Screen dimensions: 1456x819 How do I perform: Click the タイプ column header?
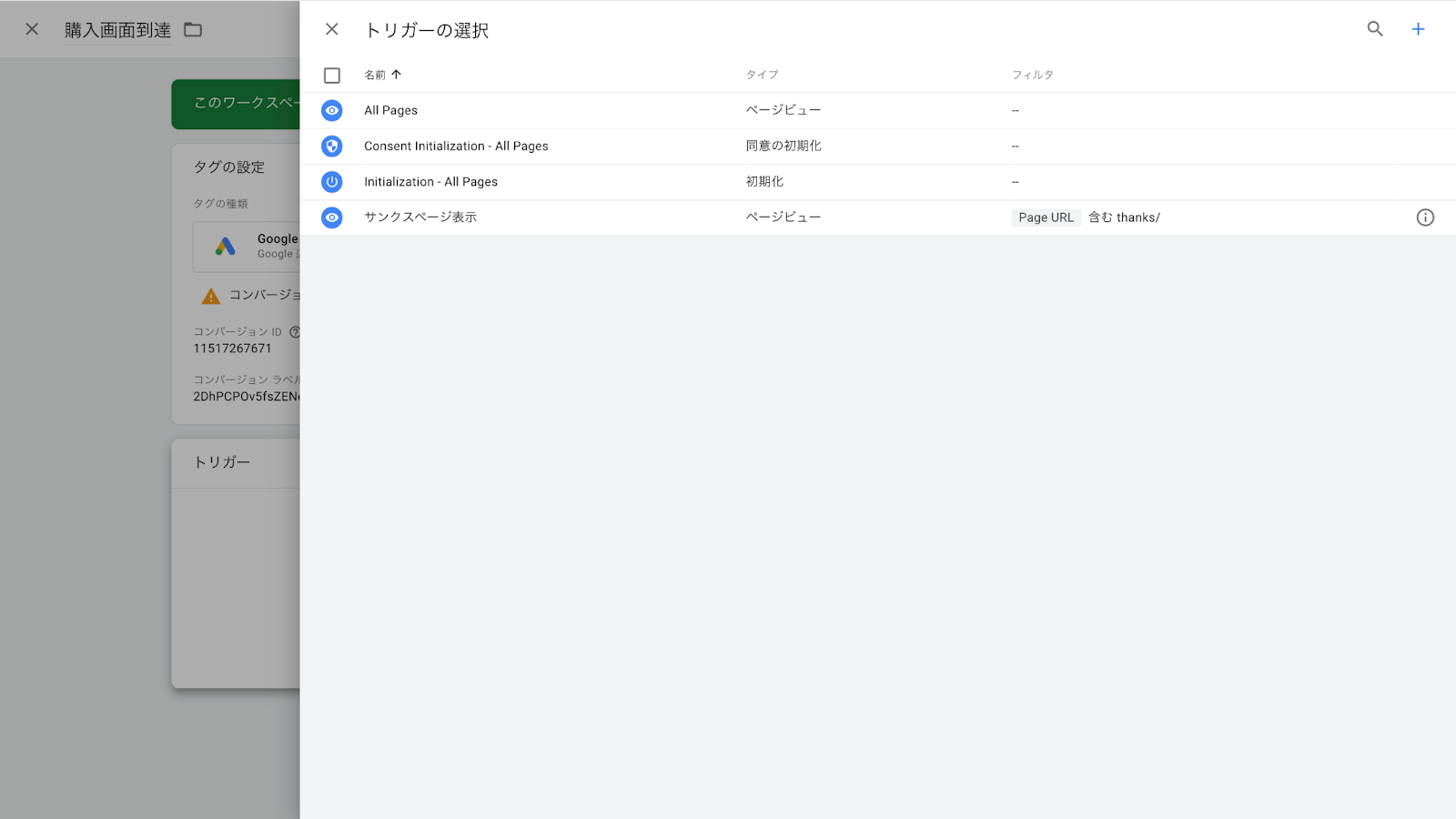762,75
